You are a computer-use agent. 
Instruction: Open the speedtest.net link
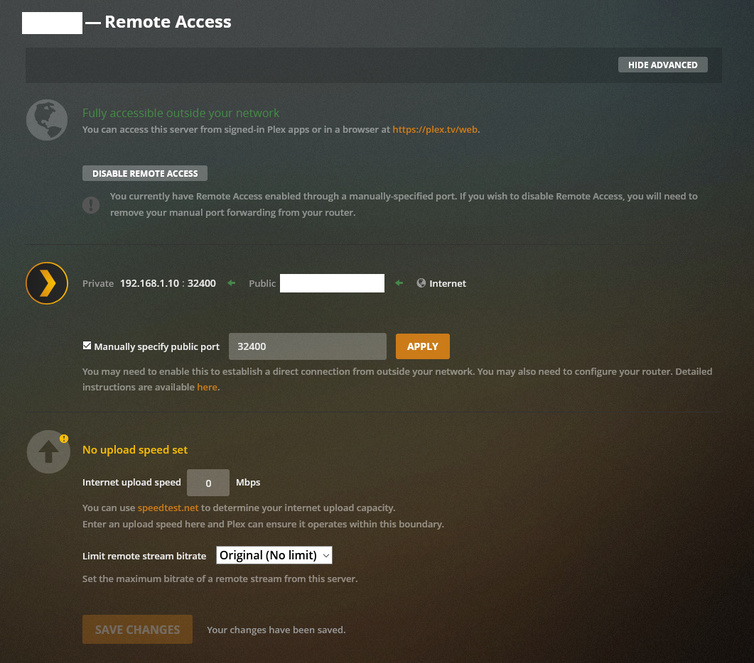click(x=168, y=508)
